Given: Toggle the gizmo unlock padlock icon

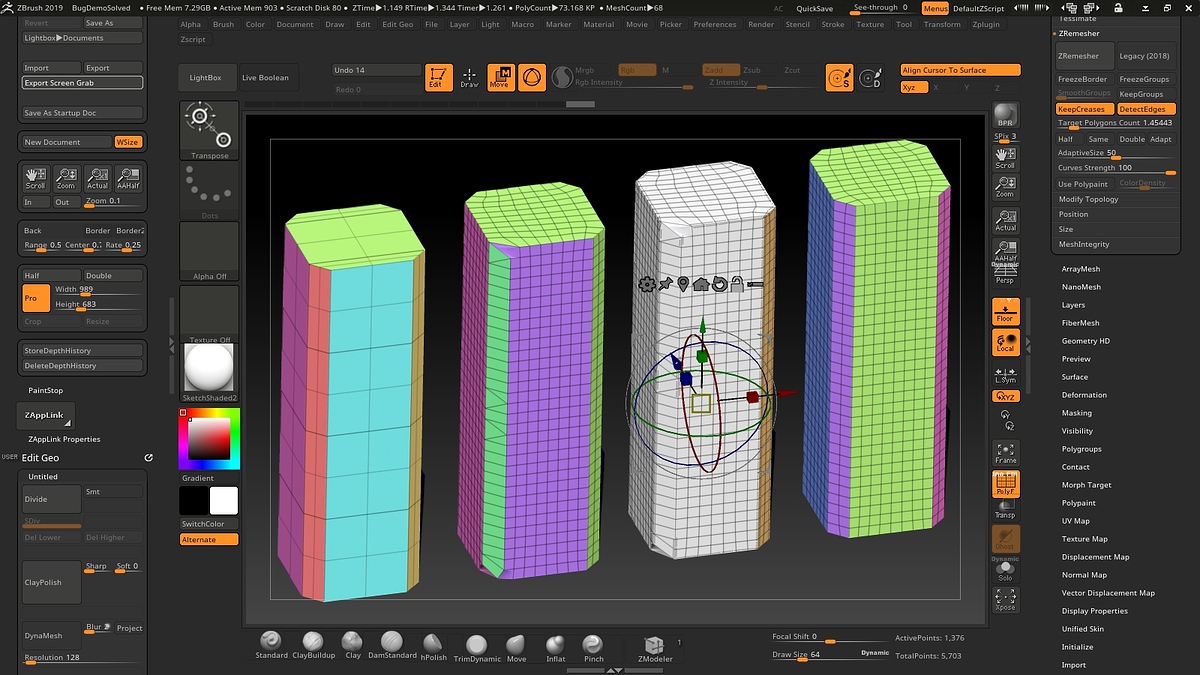Looking at the screenshot, I should click(x=735, y=285).
